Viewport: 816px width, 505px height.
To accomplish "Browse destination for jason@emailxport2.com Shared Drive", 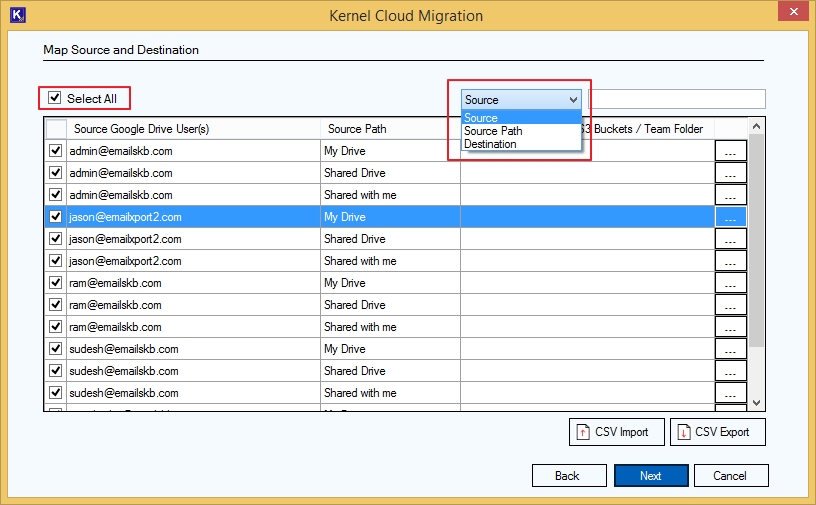I will (x=731, y=239).
